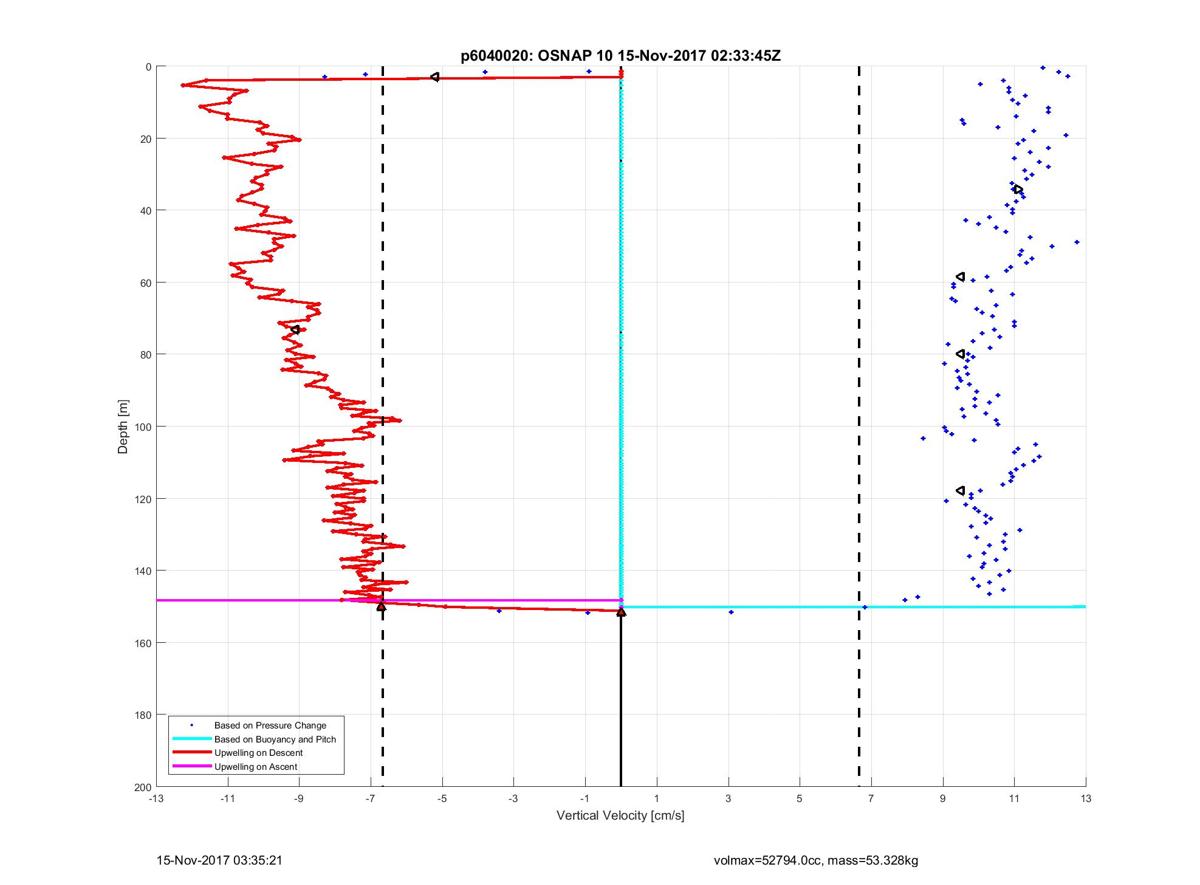Screen dimensions: 1200x885
Task: Click the cyan line swatch in legend
Action: point(192,739)
